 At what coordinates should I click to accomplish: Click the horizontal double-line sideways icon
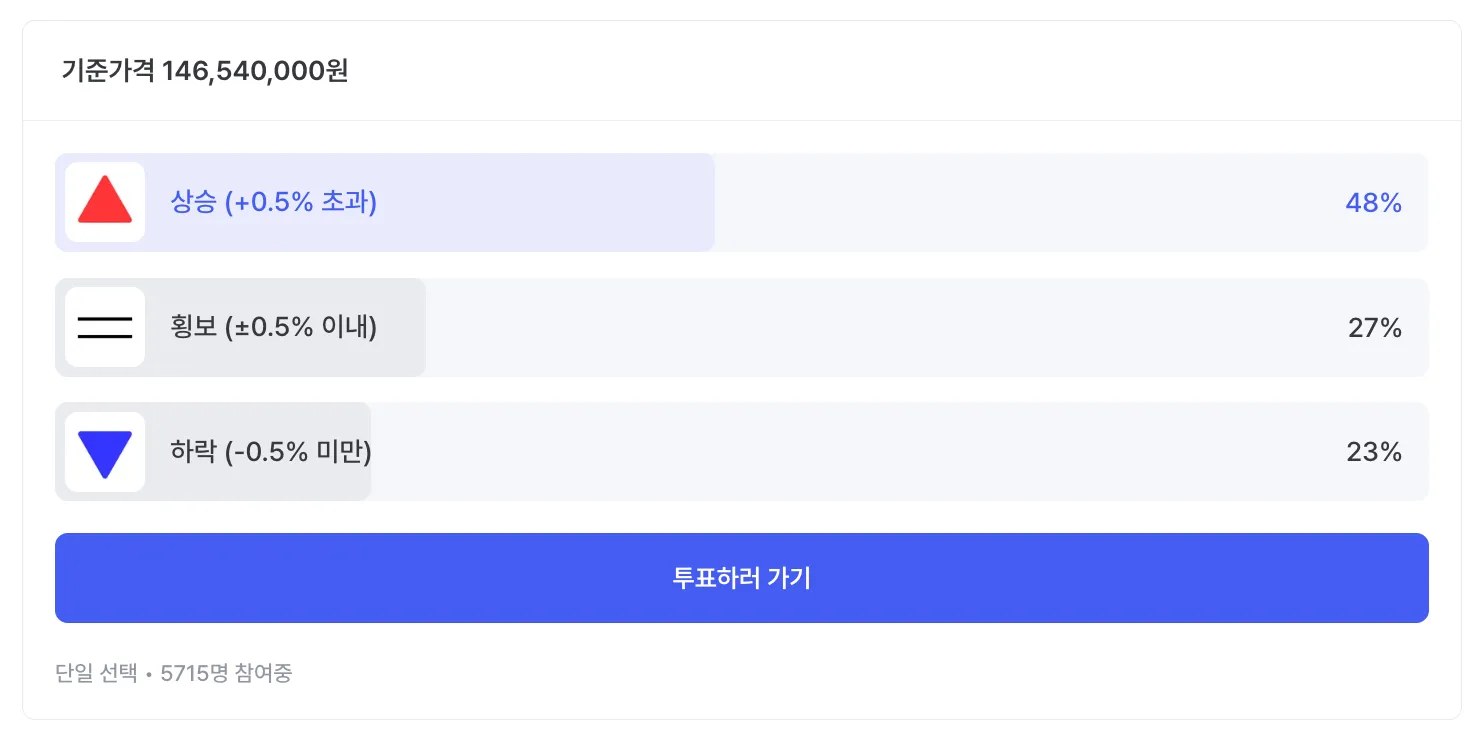point(105,327)
